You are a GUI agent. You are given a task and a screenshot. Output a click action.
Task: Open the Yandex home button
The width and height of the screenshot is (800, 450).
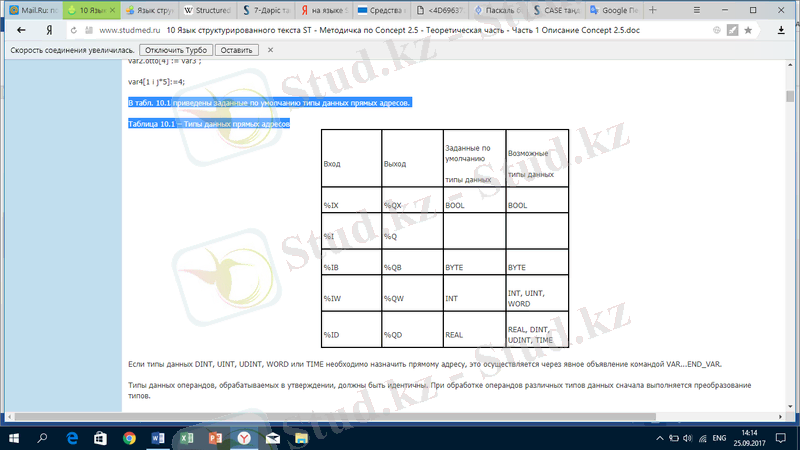coord(49,31)
